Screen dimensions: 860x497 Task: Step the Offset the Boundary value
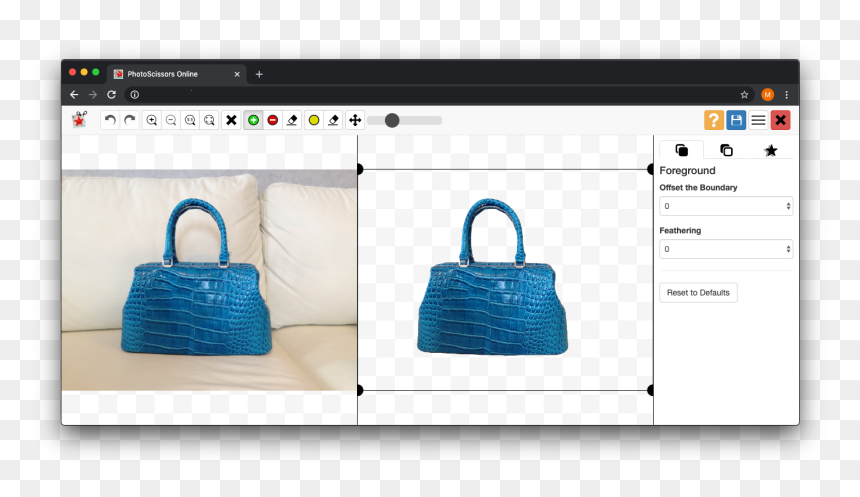coord(788,206)
